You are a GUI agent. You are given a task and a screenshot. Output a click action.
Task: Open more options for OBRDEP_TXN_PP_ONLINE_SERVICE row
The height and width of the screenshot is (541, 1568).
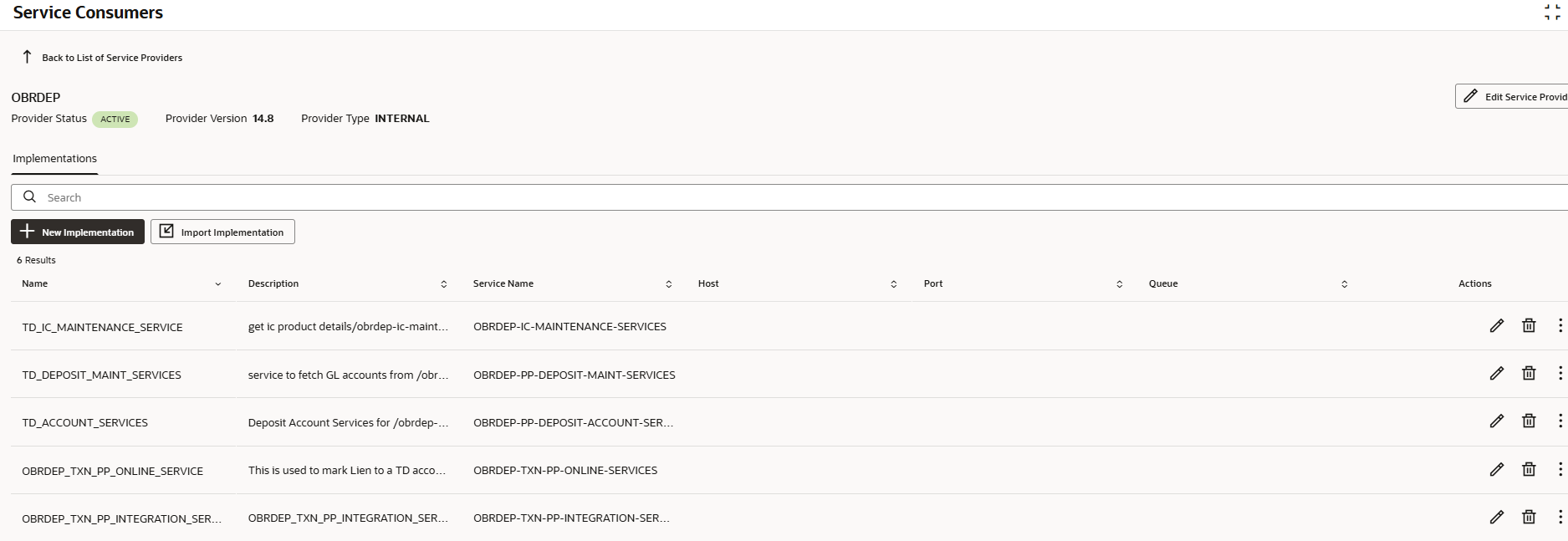pyautogui.click(x=1560, y=470)
